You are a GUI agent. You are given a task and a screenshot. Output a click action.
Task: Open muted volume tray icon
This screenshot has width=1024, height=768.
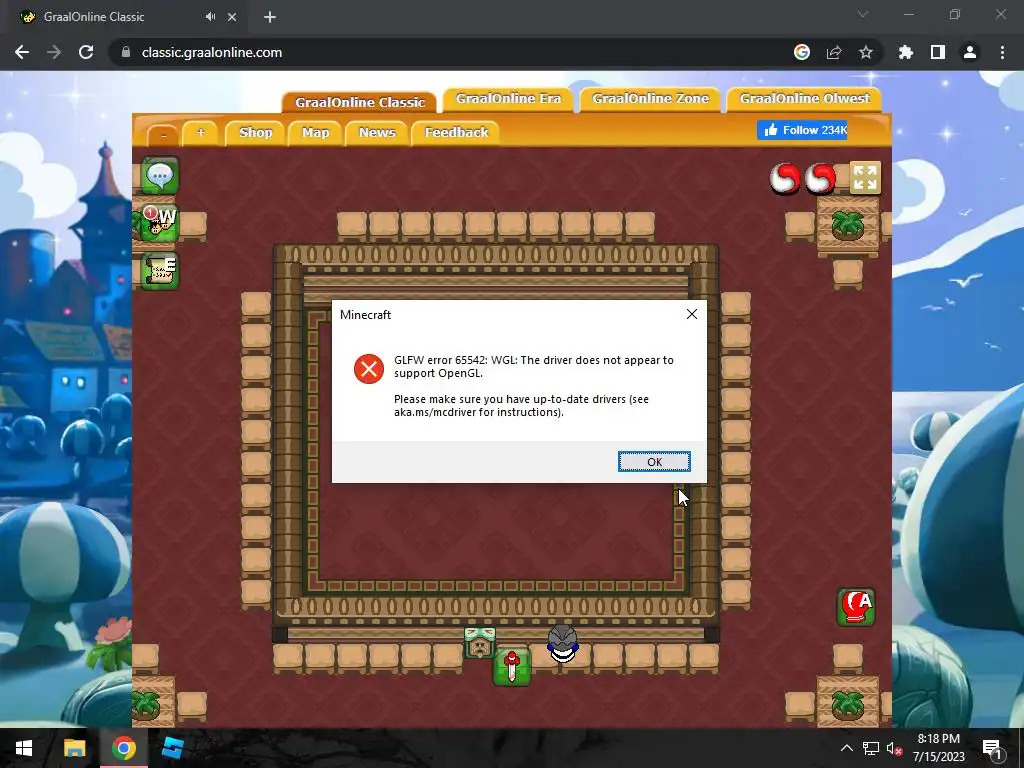point(893,748)
